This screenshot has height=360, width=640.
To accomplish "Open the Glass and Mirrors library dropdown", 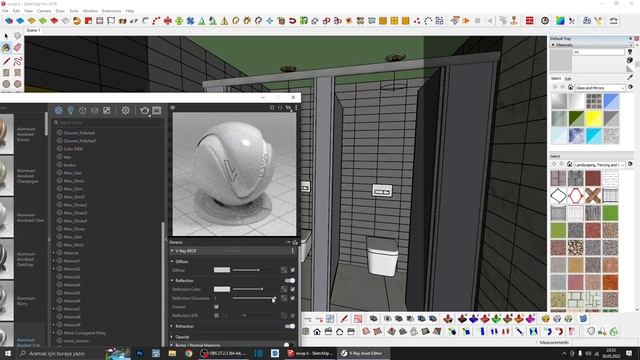I will click(x=600, y=88).
